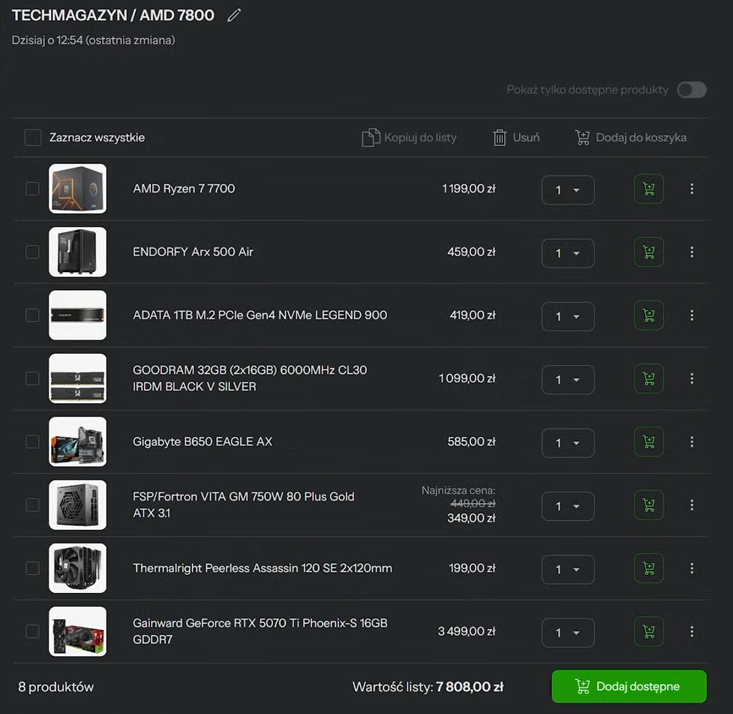733x714 pixels.
Task: Check the Zaznacz wszystkie checkbox
Action: pos(33,138)
